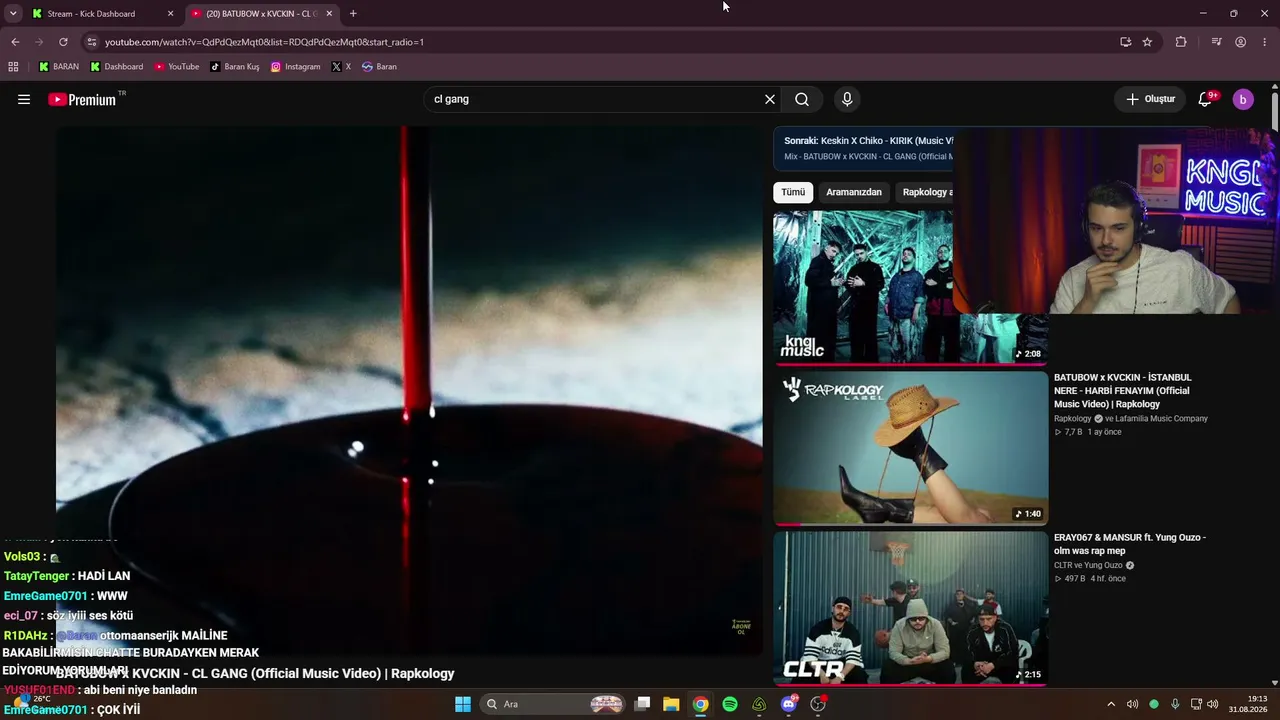Go to YouTube Premium home logo

(x=82, y=99)
